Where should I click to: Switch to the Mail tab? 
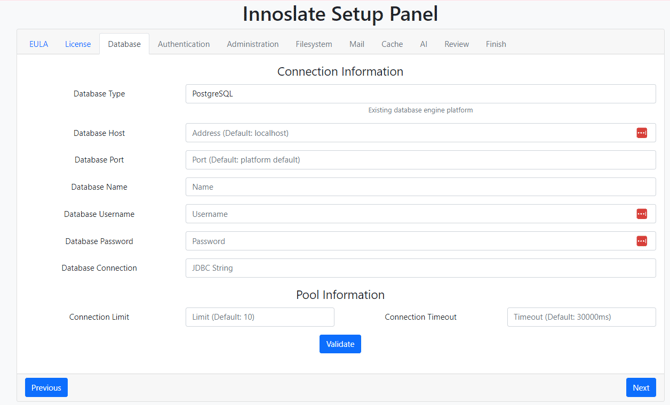(x=357, y=44)
